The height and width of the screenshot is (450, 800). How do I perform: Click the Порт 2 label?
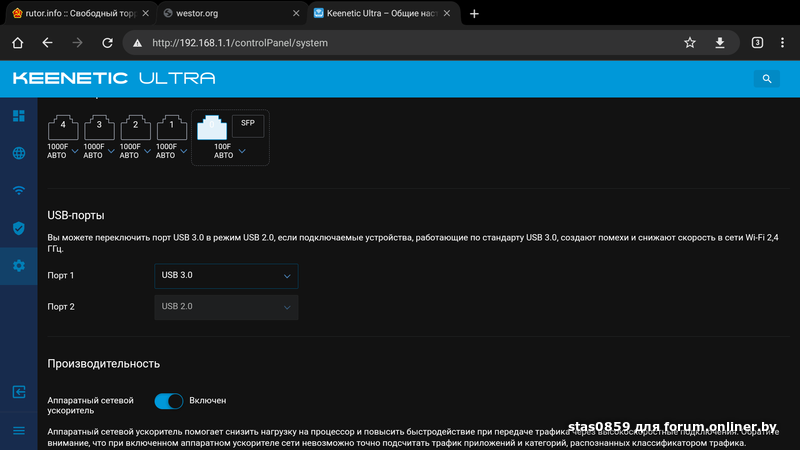tap(61, 307)
